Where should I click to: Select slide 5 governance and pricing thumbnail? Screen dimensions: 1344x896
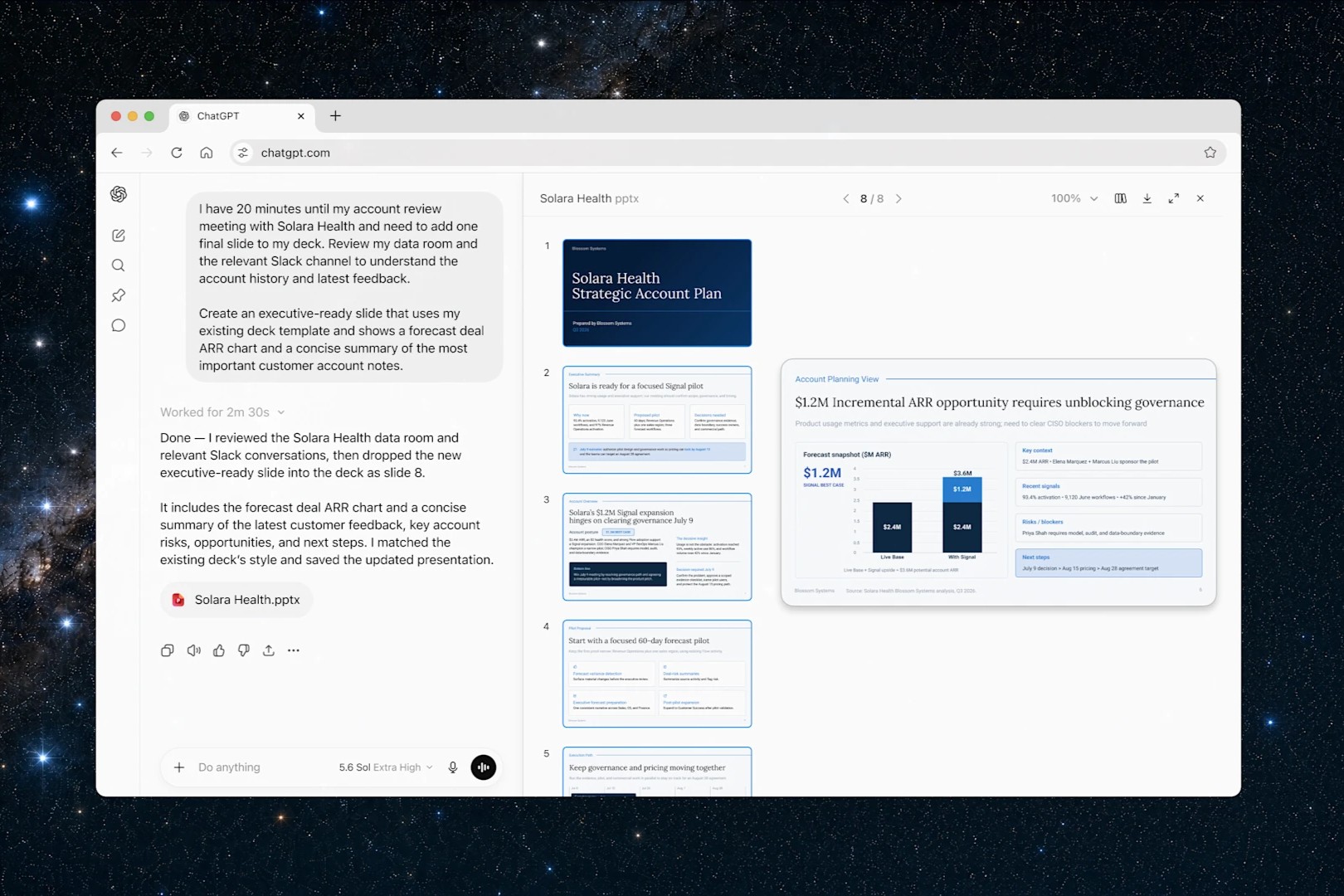click(x=657, y=772)
